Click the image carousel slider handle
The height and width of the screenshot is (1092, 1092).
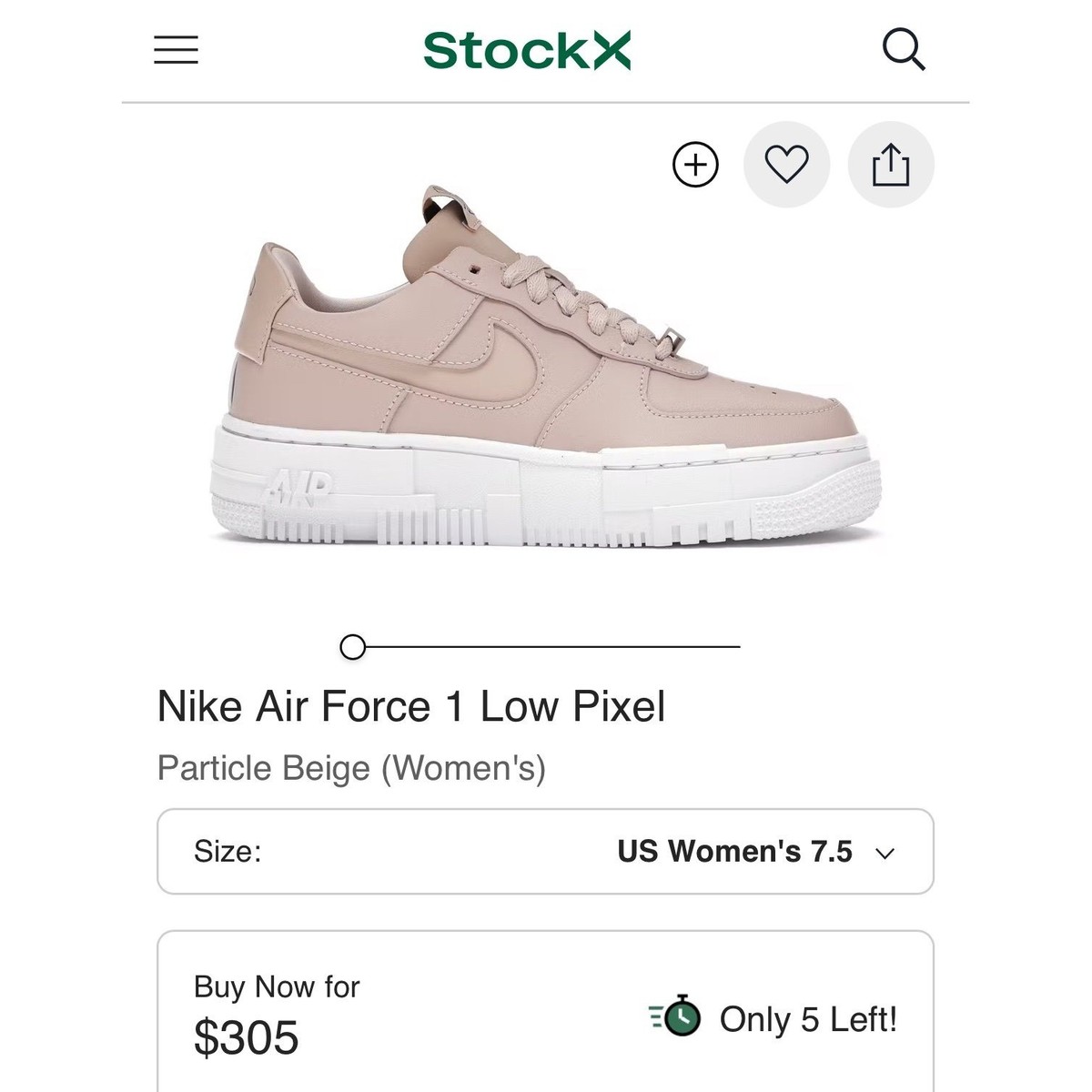point(352,647)
